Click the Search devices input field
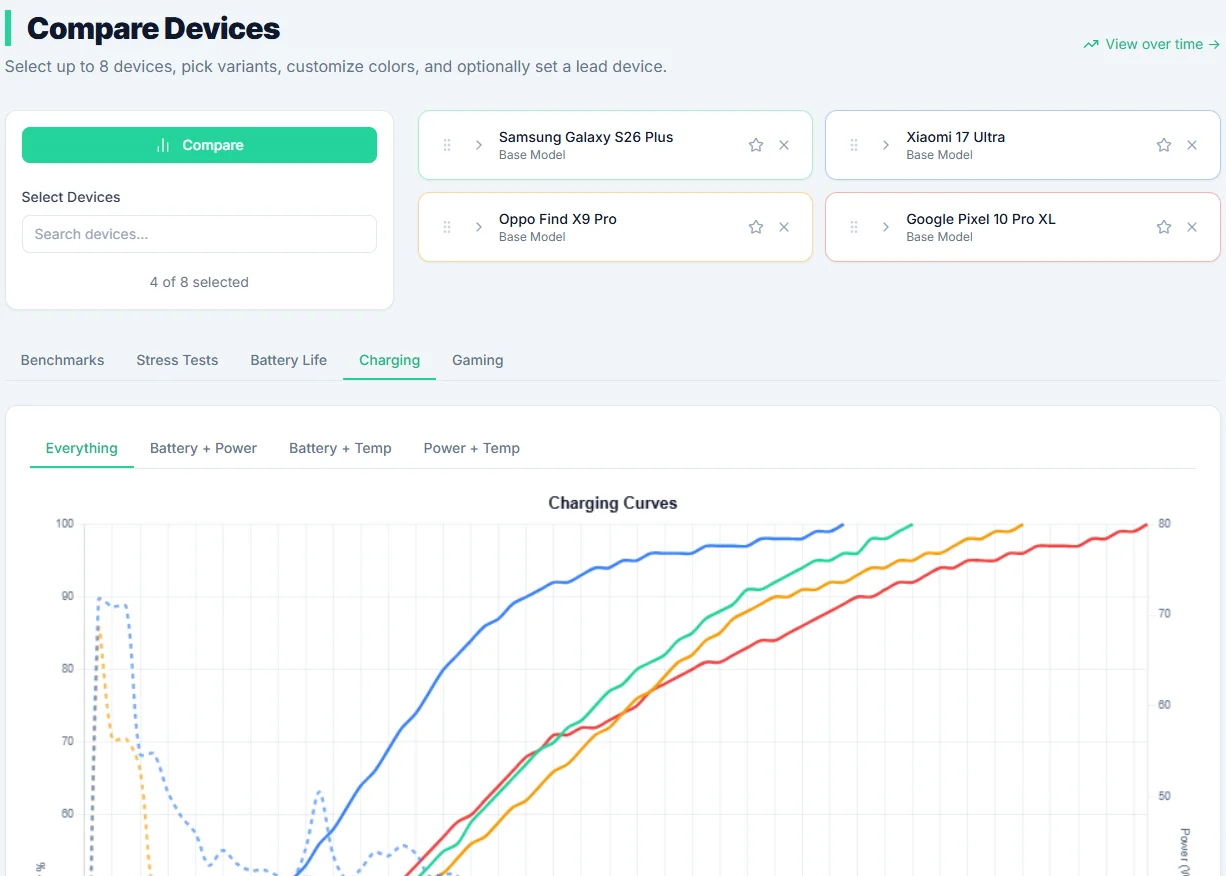Image resolution: width=1226 pixels, height=876 pixels. tap(199, 234)
